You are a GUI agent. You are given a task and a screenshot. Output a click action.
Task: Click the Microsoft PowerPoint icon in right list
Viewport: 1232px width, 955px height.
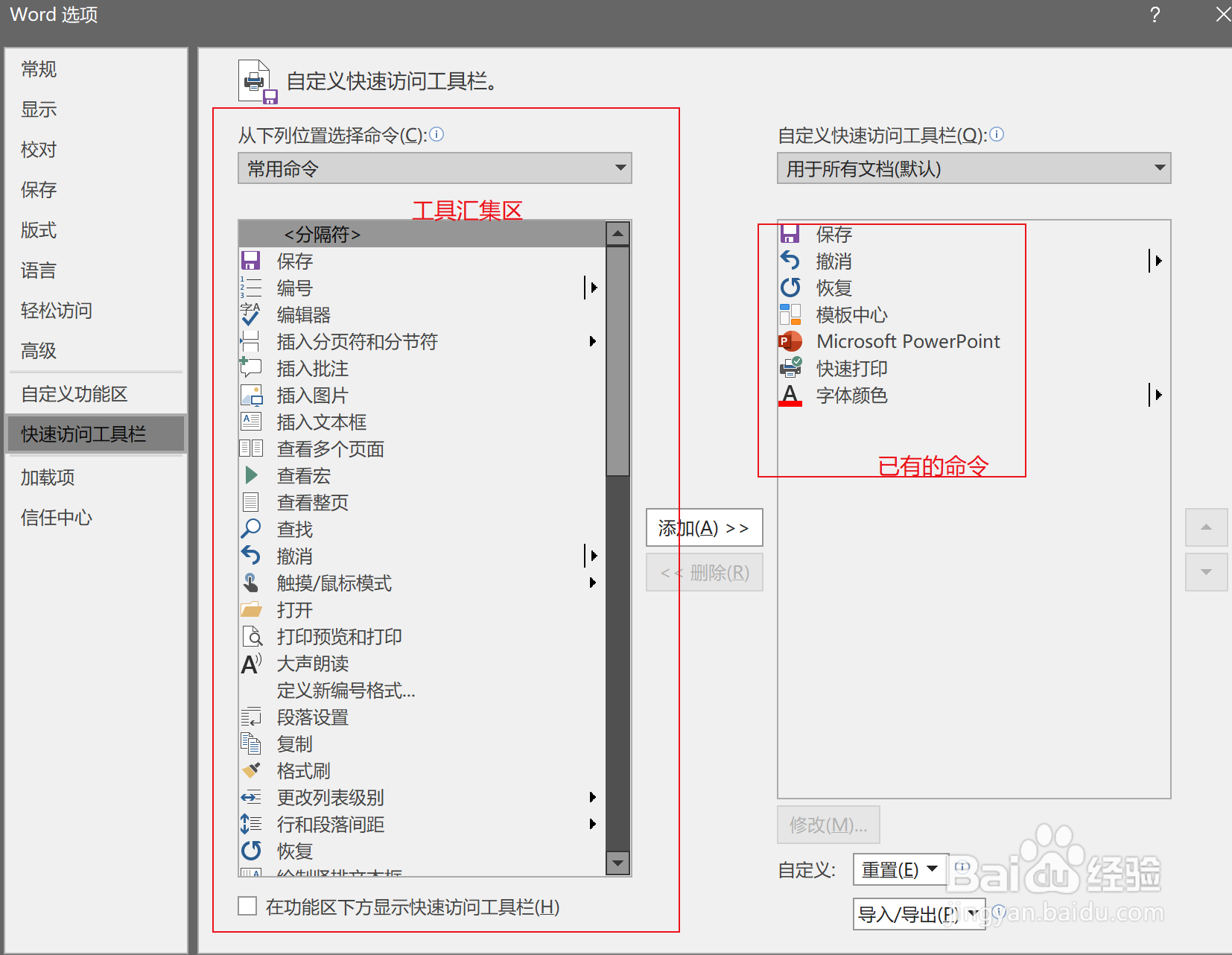point(790,341)
